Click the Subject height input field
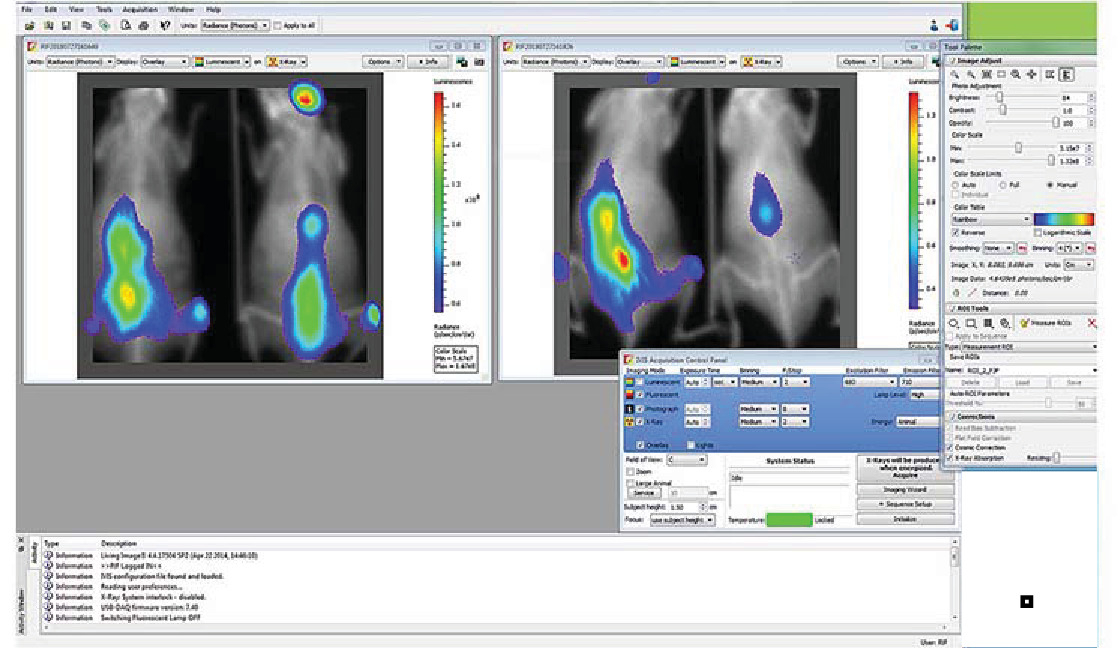 (x=684, y=507)
